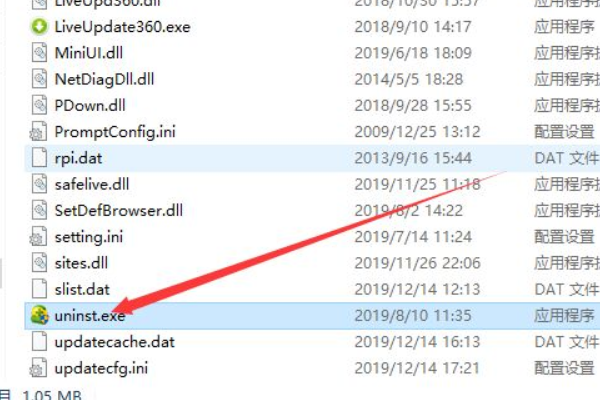Click the 配置设置 type of setting.ini

(564, 237)
